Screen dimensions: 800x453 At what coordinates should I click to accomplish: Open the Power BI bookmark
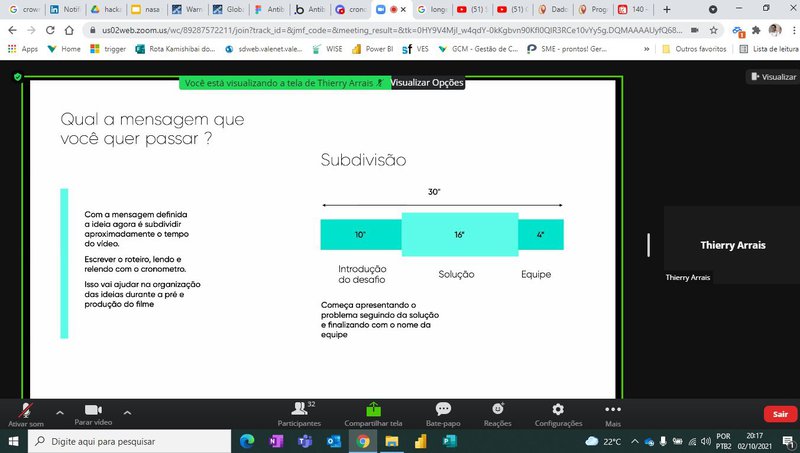pyautogui.click(x=373, y=49)
